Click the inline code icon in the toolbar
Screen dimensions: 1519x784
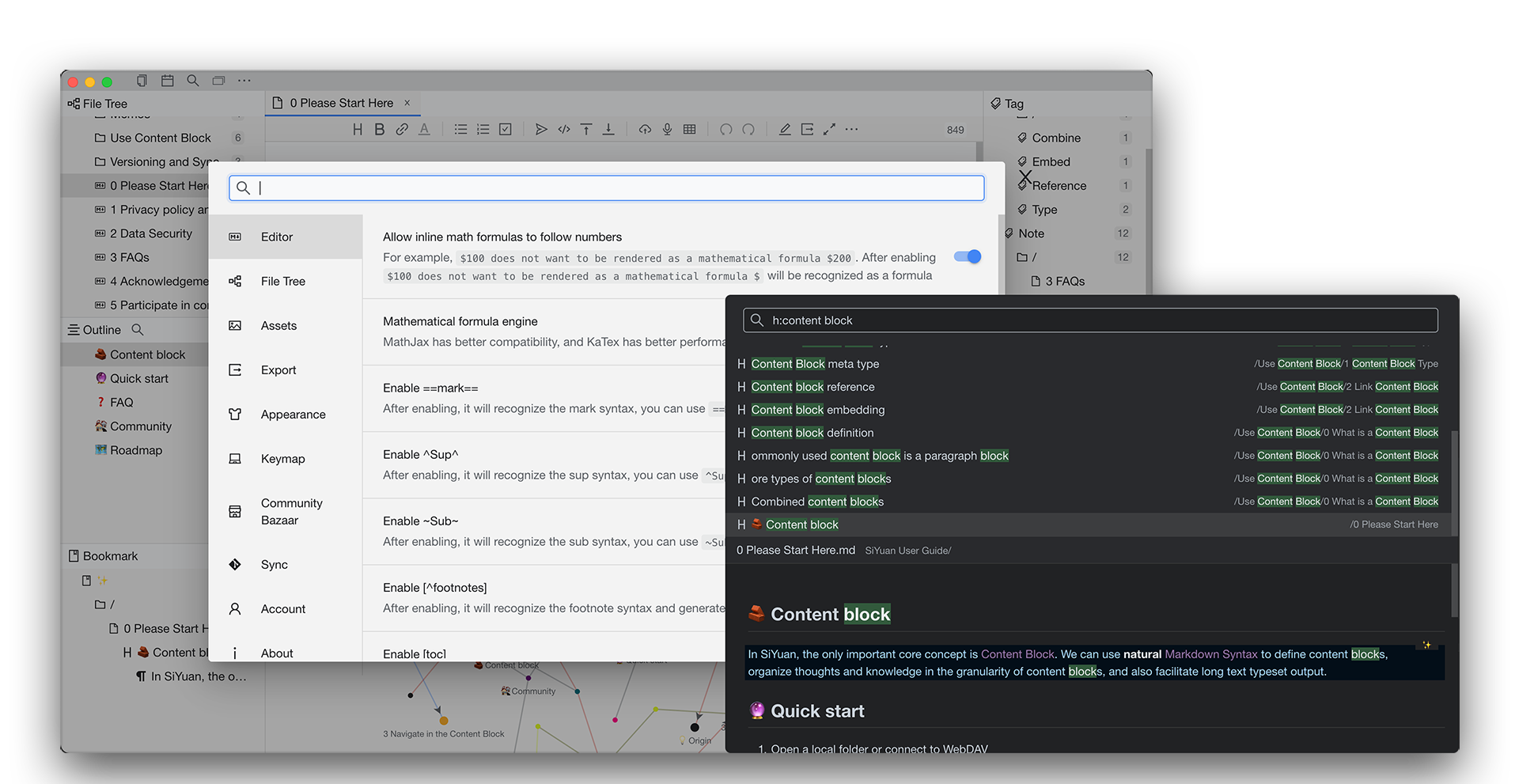564,130
